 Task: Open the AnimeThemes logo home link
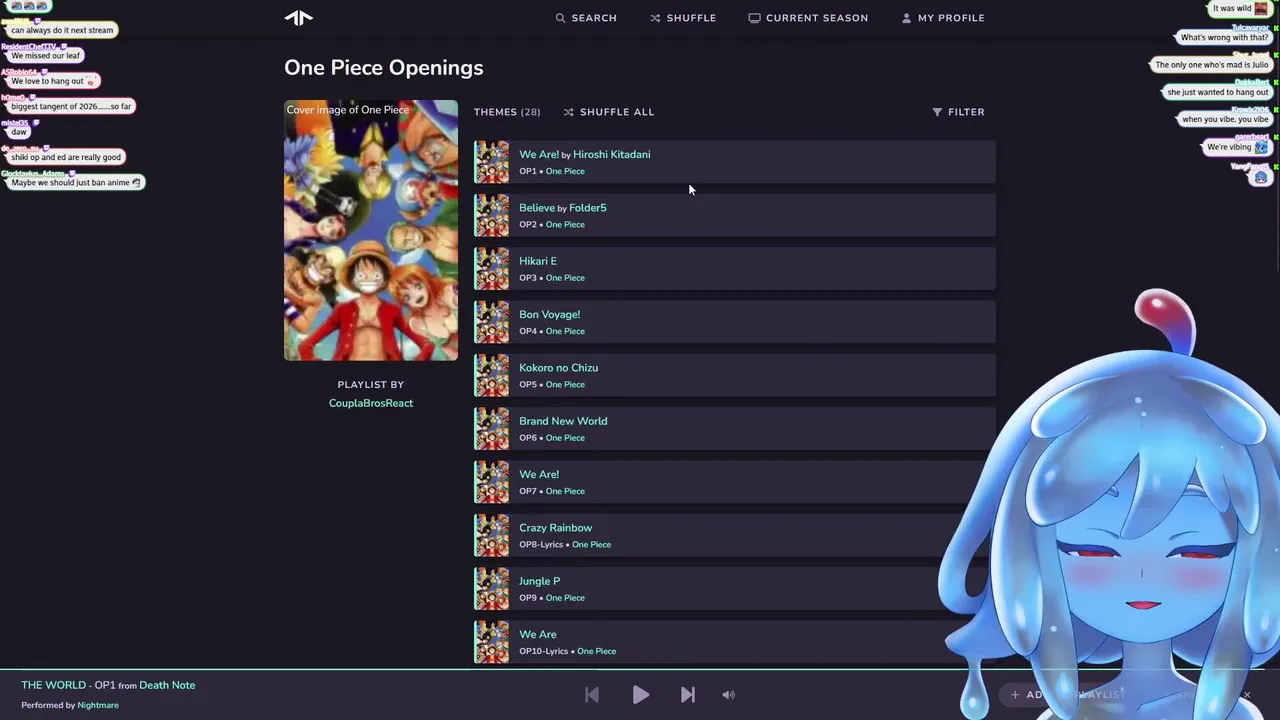click(x=298, y=17)
